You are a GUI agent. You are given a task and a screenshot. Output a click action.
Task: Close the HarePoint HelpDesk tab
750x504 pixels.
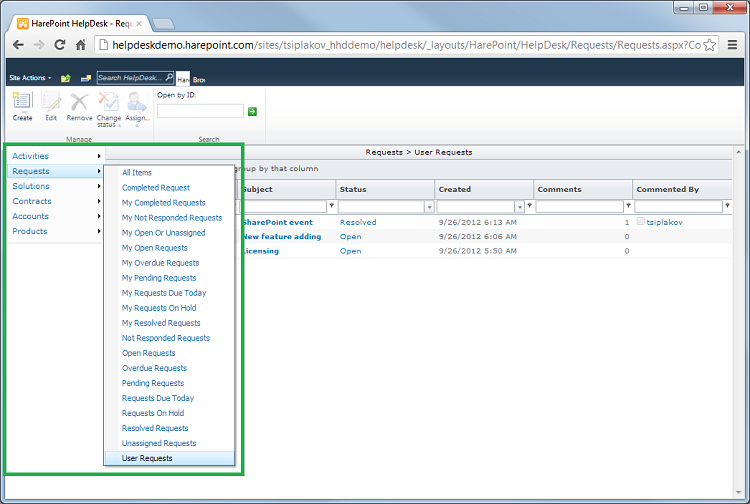pos(139,23)
